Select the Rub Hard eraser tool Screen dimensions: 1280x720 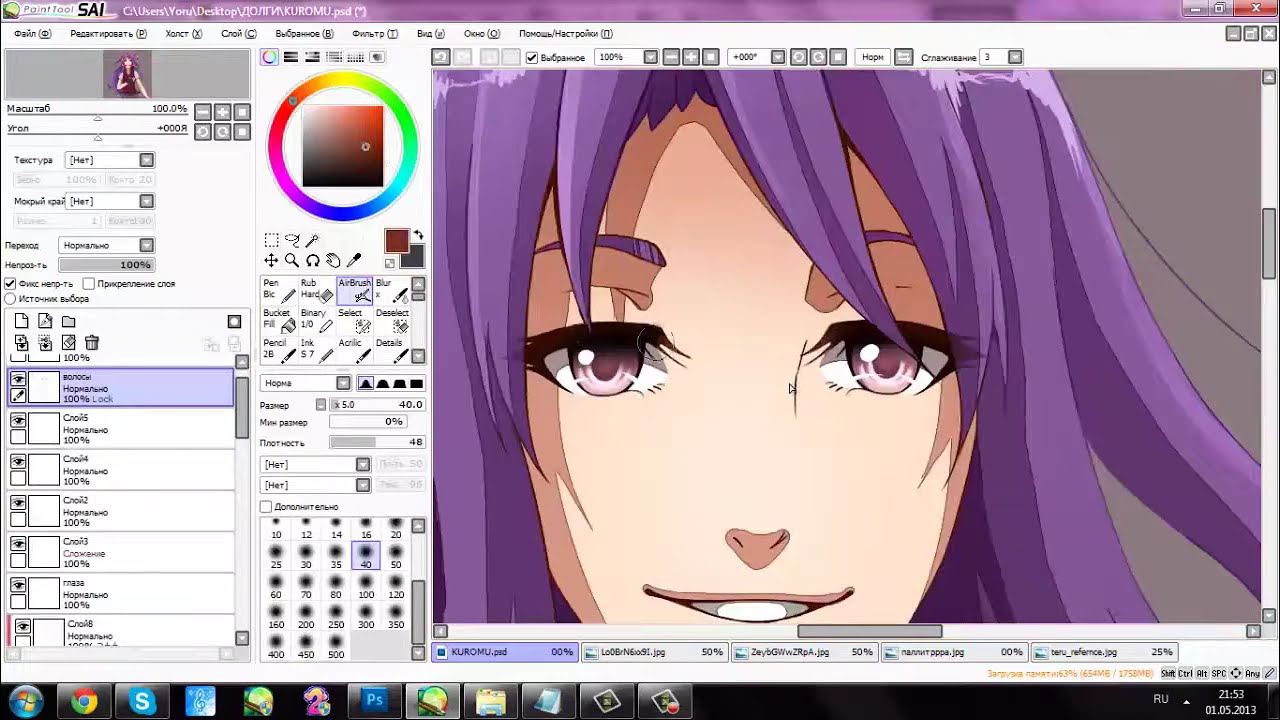[317, 290]
